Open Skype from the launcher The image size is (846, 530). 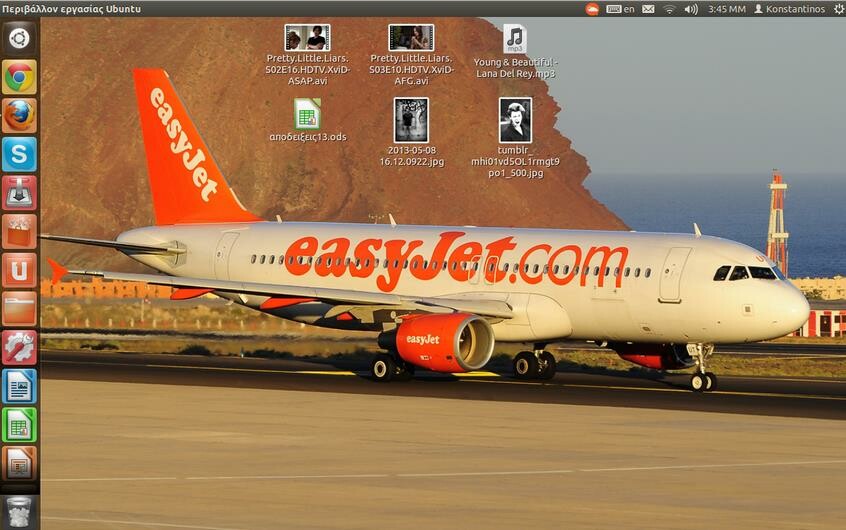tap(19, 154)
